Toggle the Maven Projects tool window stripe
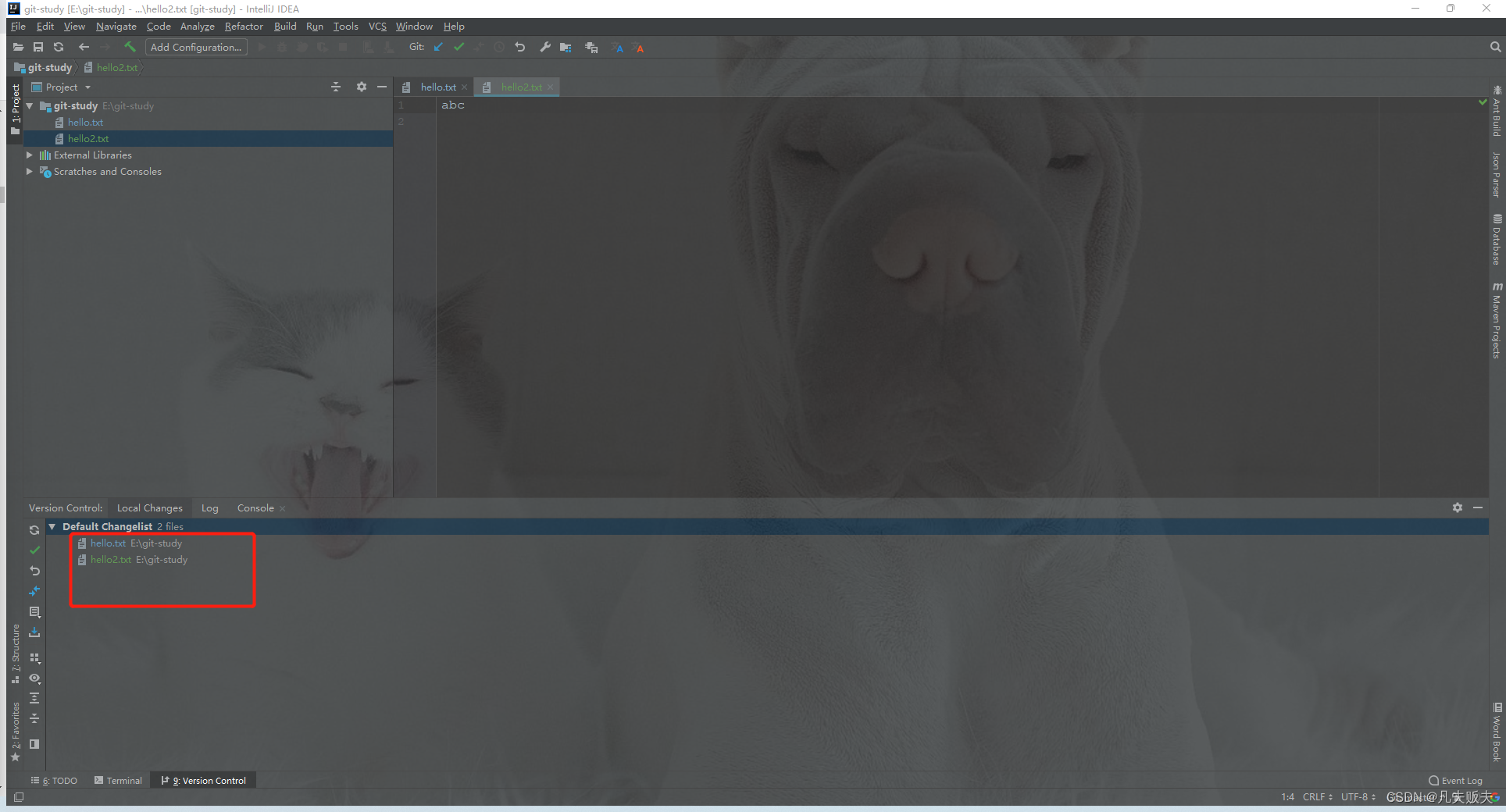This screenshot has width=1506, height=812. pos(1497,321)
